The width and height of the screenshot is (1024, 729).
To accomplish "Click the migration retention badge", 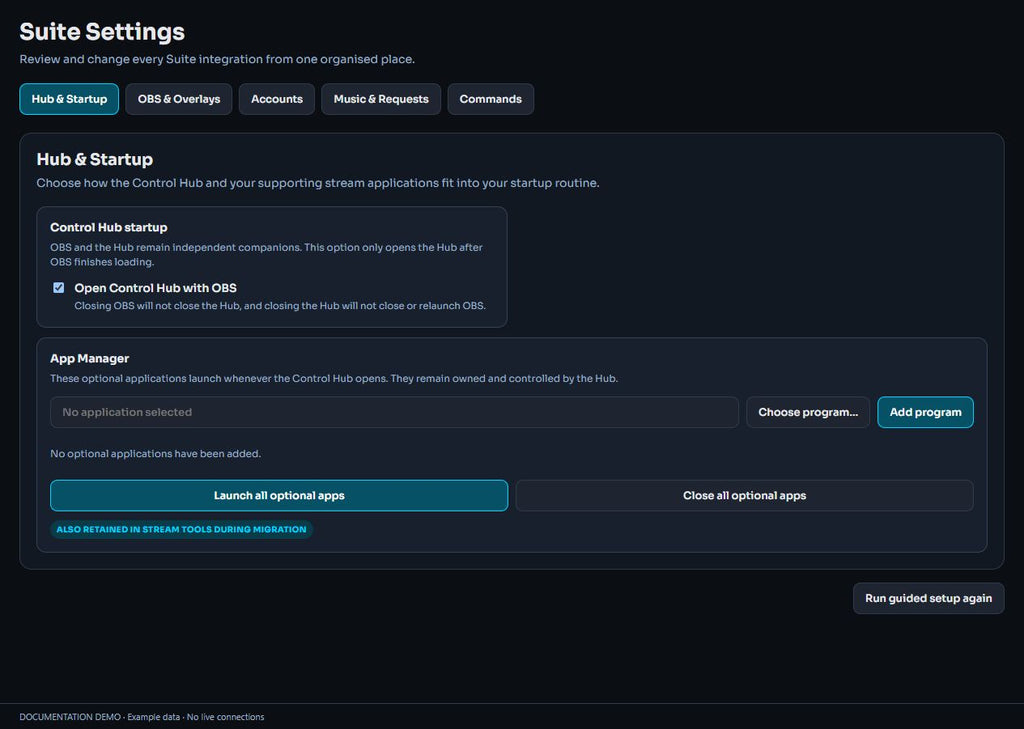I will click(x=182, y=529).
